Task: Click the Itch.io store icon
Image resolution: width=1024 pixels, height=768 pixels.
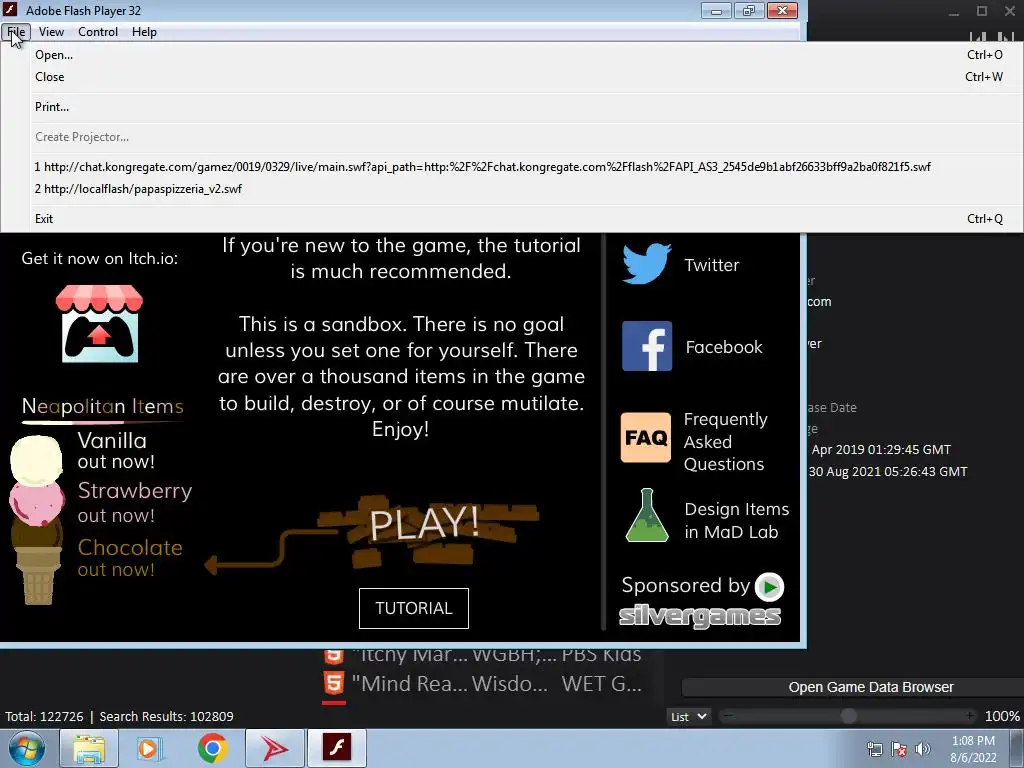Action: [x=99, y=323]
